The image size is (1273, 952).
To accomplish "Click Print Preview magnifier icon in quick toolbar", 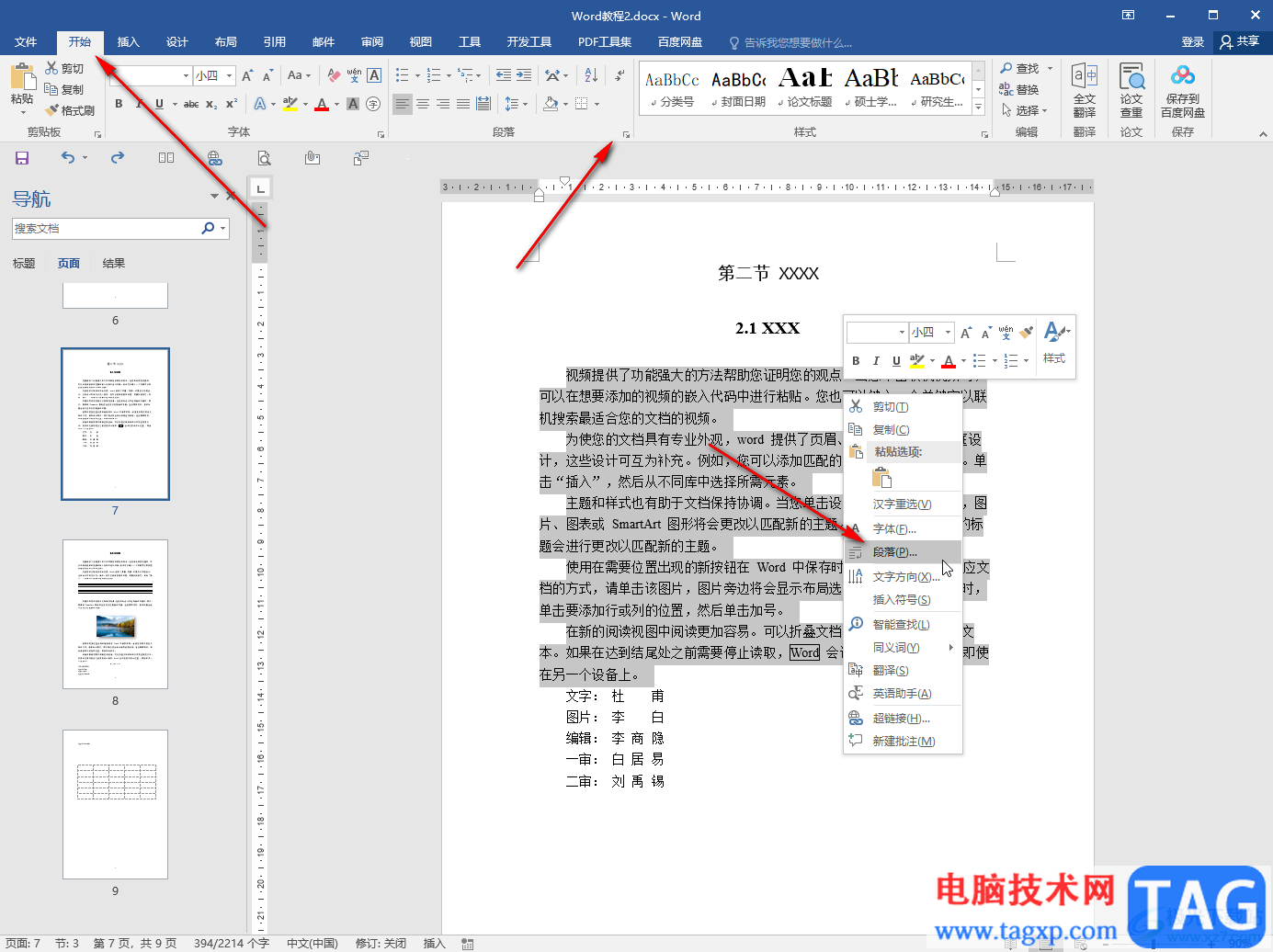I will click(265, 158).
